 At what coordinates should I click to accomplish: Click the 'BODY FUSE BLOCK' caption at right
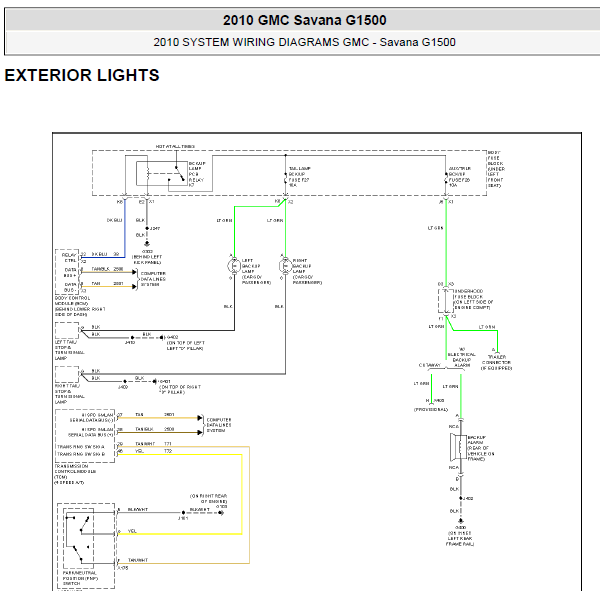[496, 169]
